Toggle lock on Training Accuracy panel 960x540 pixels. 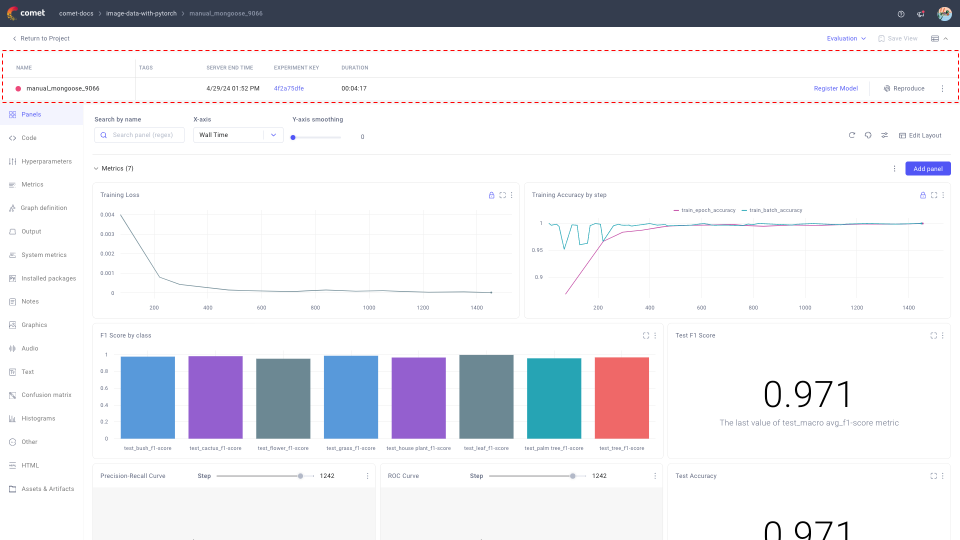pyautogui.click(x=922, y=195)
